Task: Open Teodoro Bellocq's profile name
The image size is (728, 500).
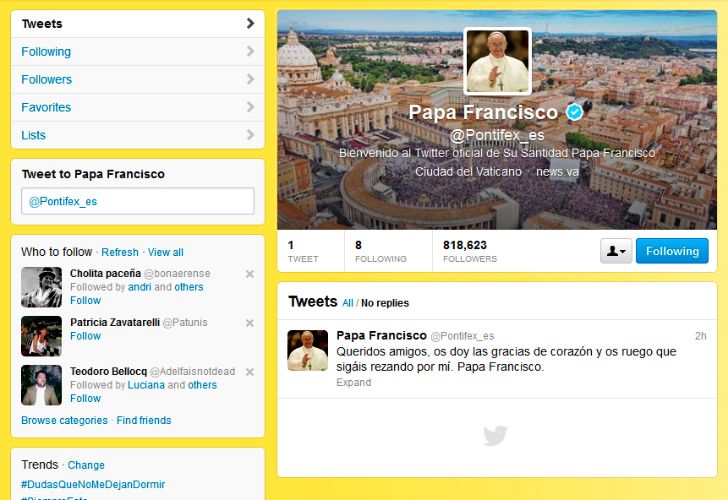Action: 108,371
